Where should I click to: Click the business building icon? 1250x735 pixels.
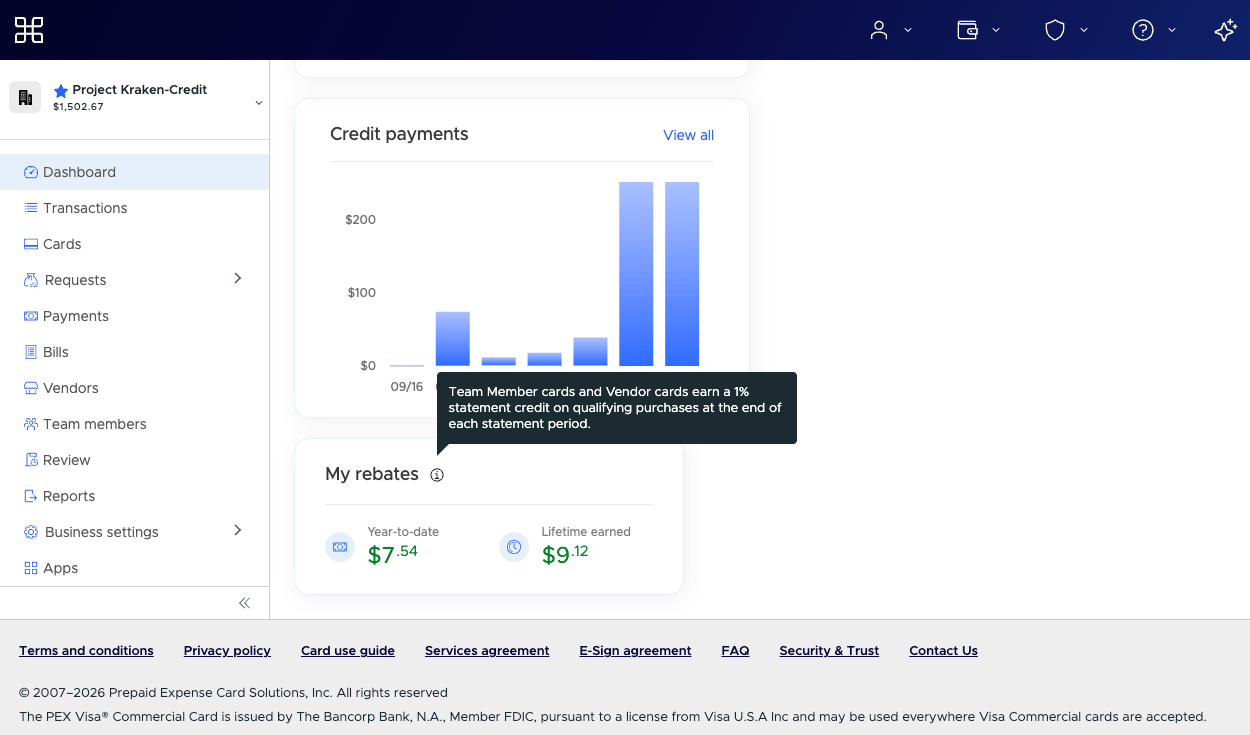point(25,97)
